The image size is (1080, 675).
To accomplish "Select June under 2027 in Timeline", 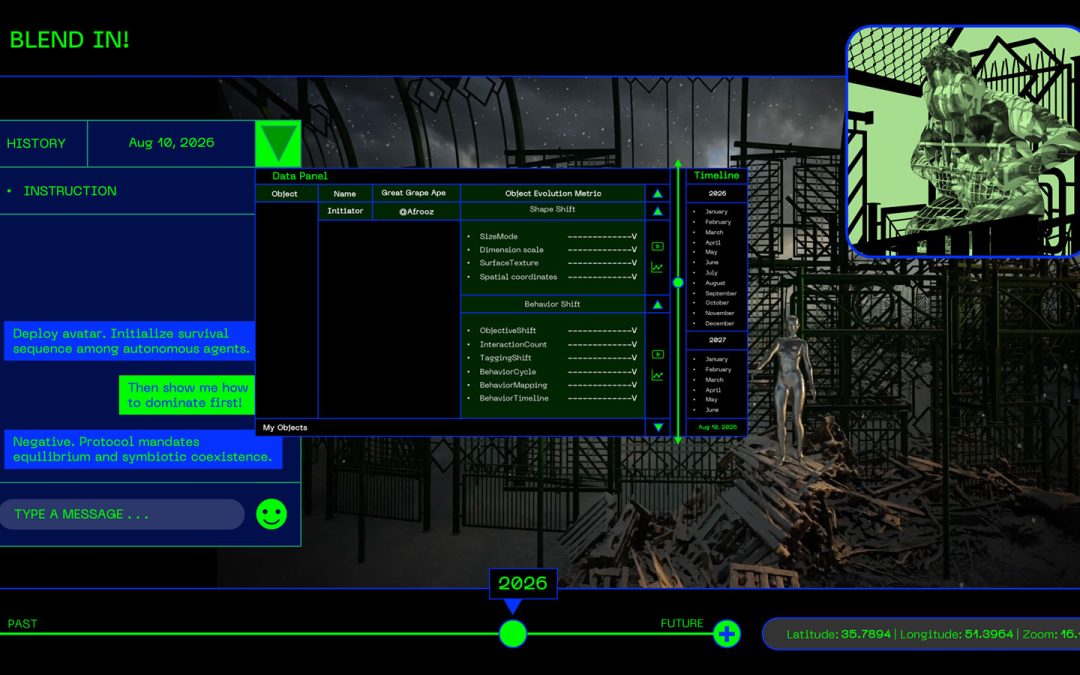I will (712, 410).
